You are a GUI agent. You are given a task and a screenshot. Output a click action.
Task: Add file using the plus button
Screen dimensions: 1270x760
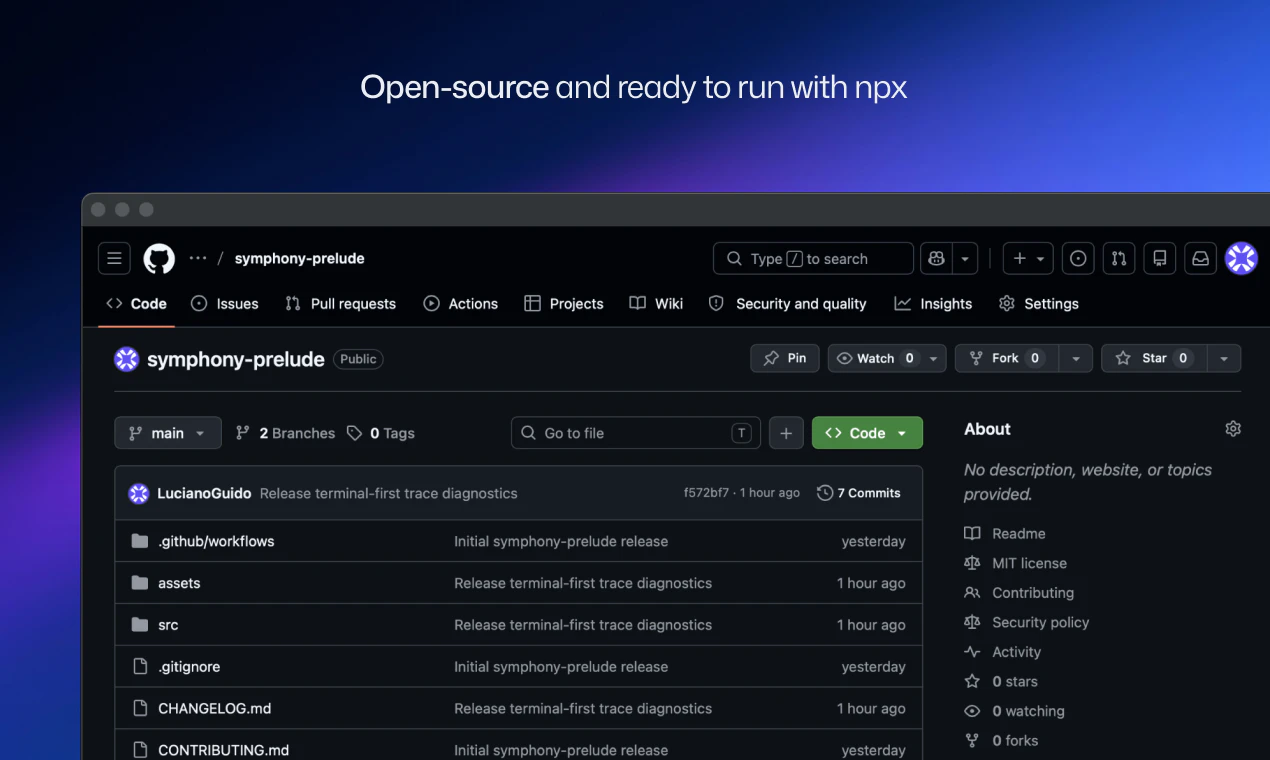786,433
